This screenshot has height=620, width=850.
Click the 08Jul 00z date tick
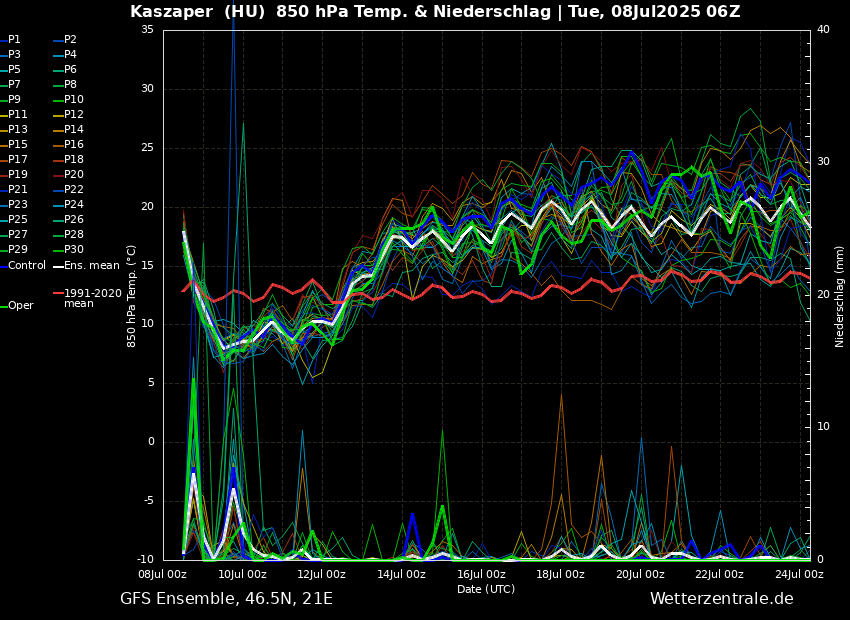(x=163, y=574)
